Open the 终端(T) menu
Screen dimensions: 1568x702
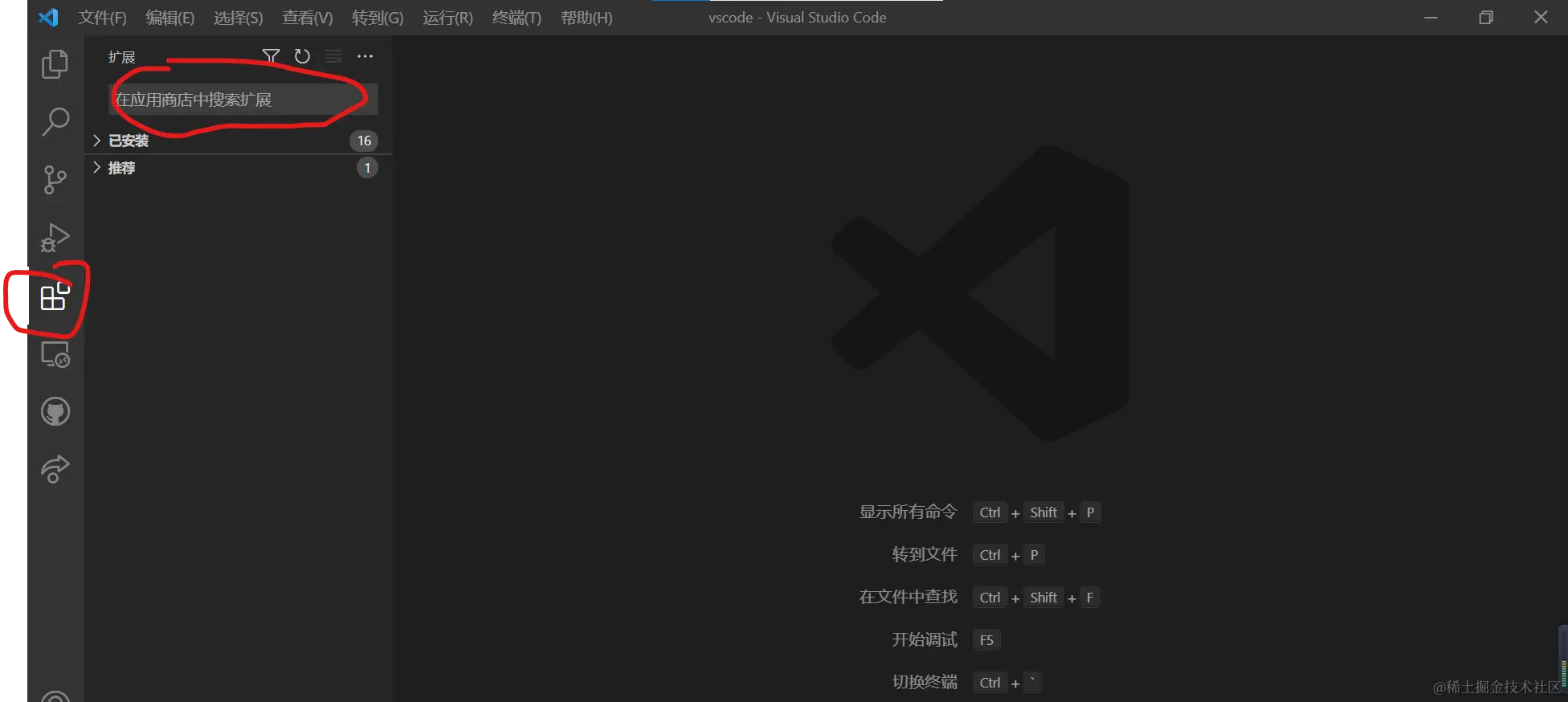point(517,18)
